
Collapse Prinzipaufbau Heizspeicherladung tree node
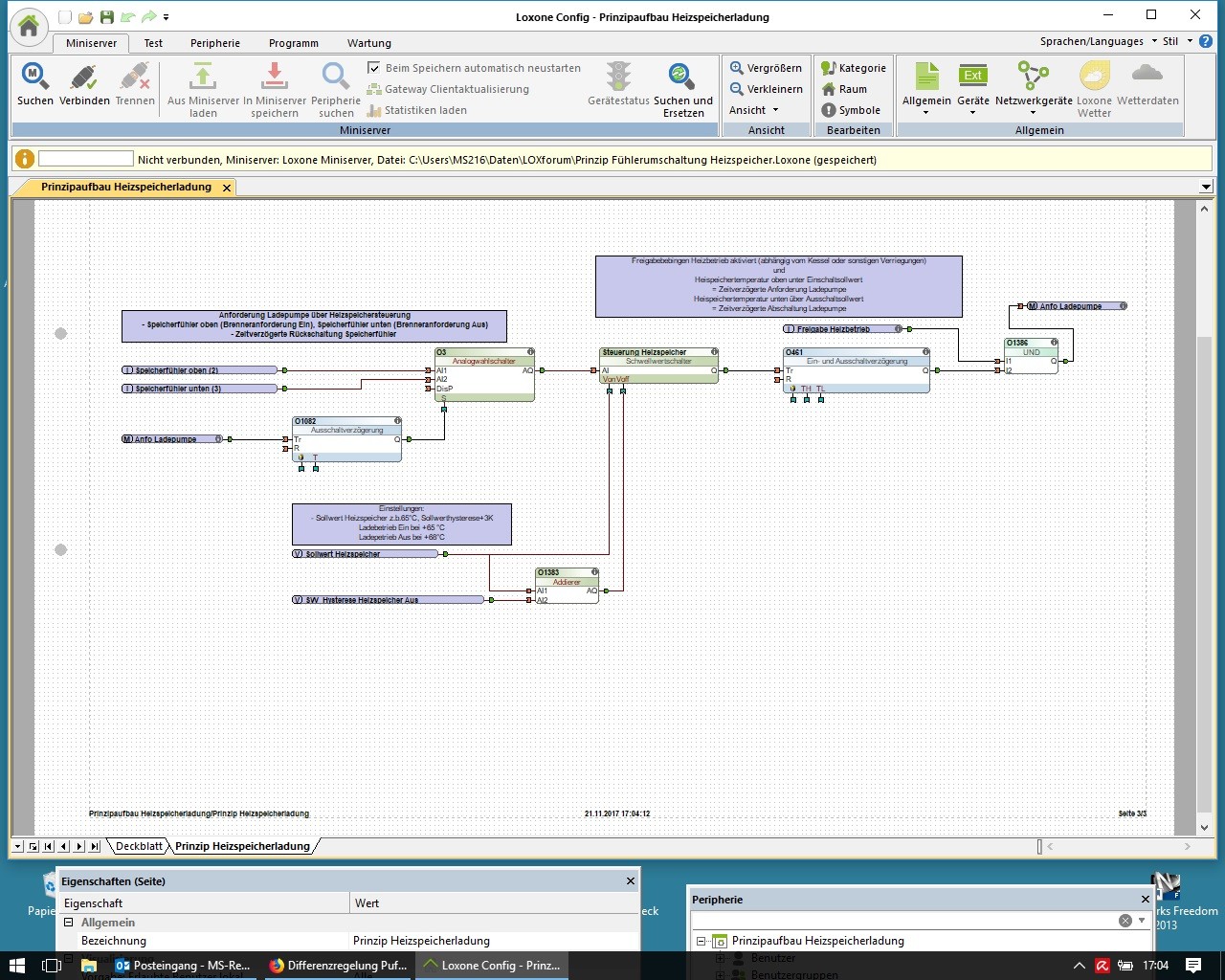click(x=702, y=941)
